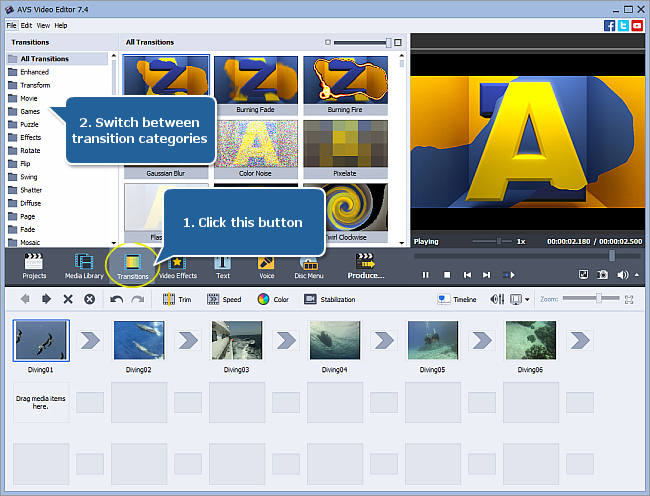Select the Color Noise transition
The width and height of the screenshot is (650, 496).
click(256, 149)
